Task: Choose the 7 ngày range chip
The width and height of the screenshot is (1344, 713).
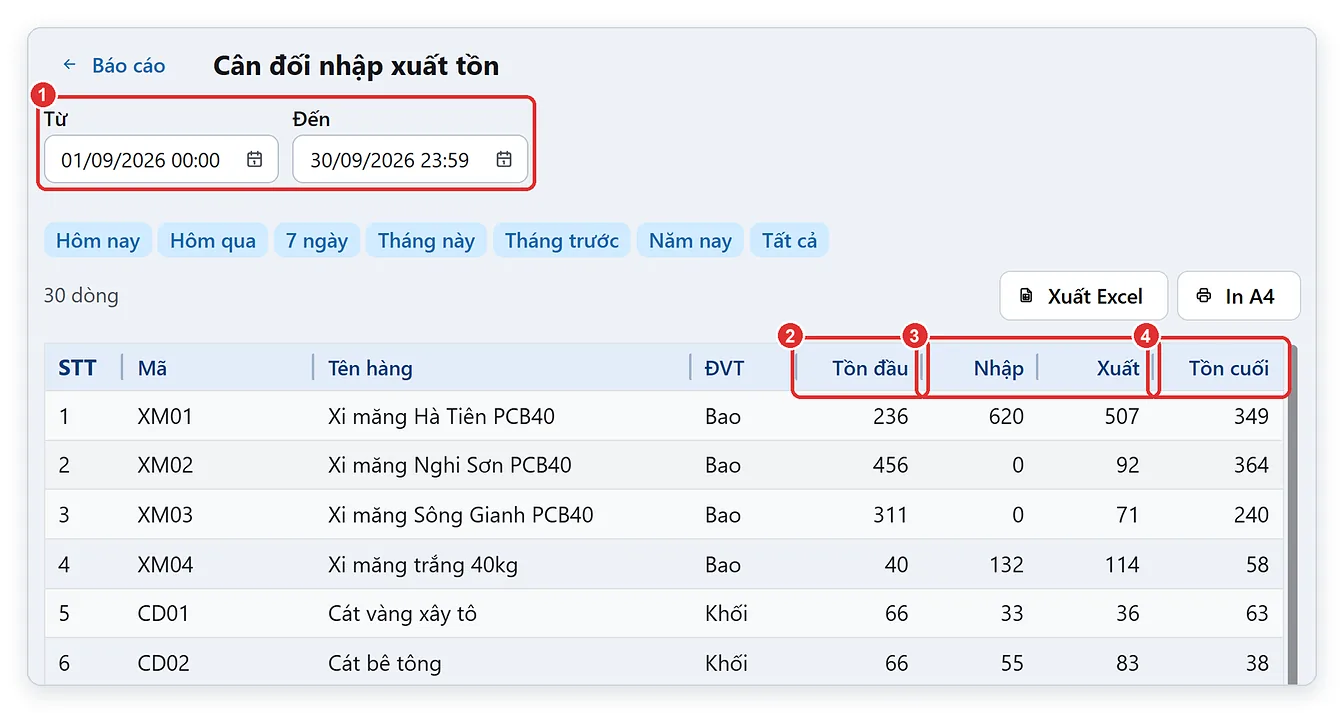Action: point(317,240)
